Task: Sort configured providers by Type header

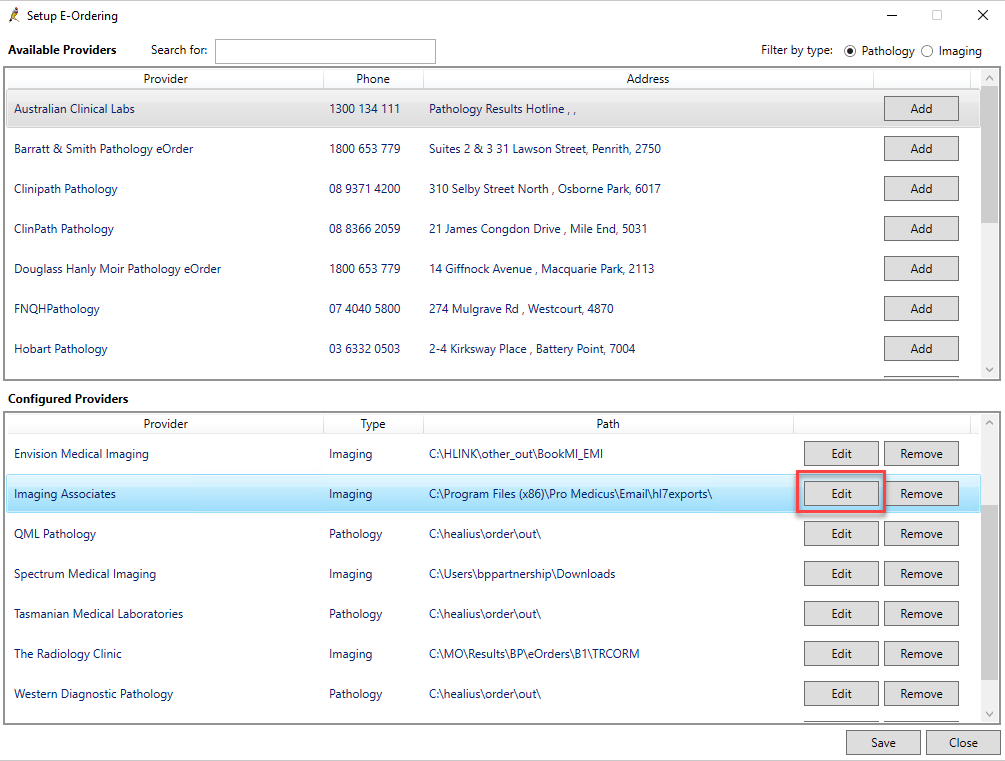Action: click(373, 424)
